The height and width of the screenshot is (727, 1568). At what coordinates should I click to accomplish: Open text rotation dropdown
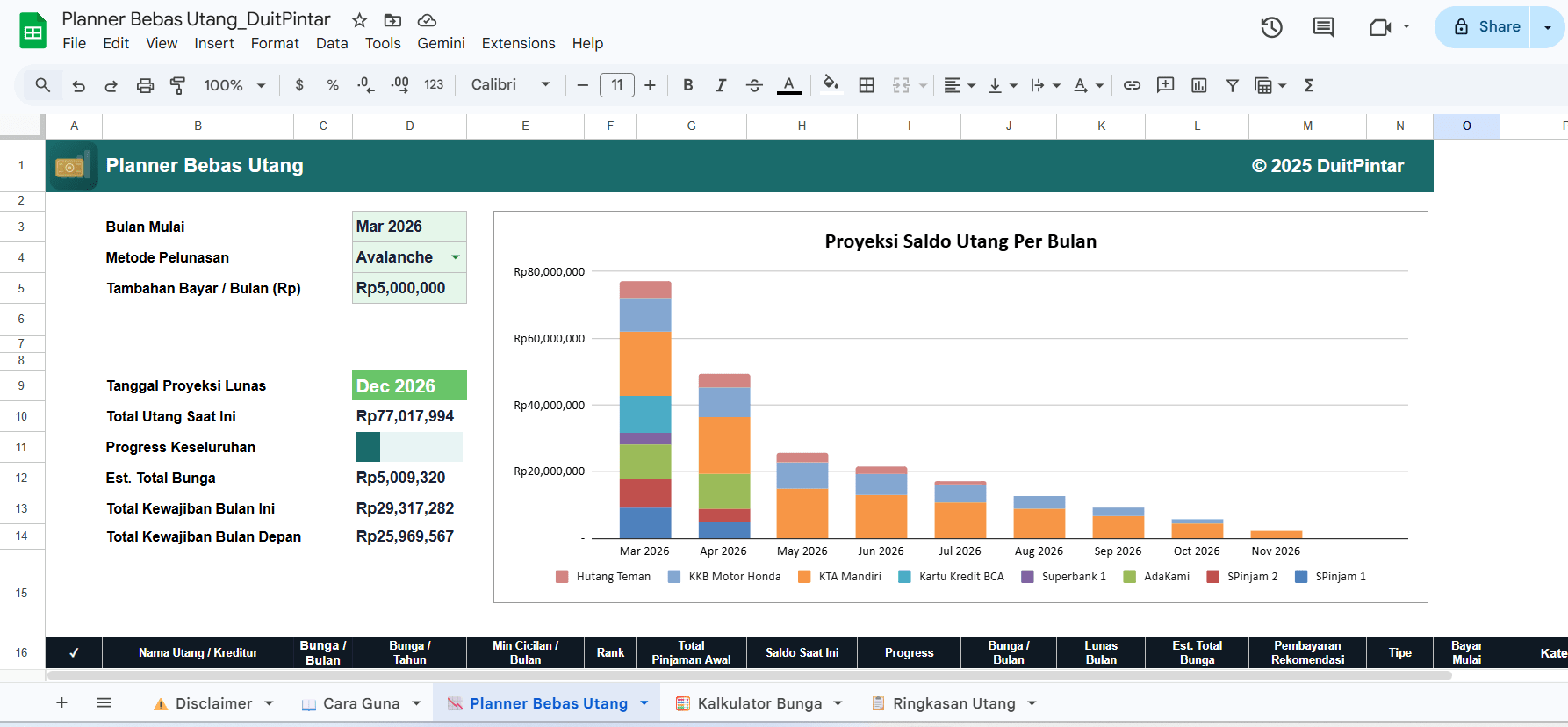(1089, 85)
